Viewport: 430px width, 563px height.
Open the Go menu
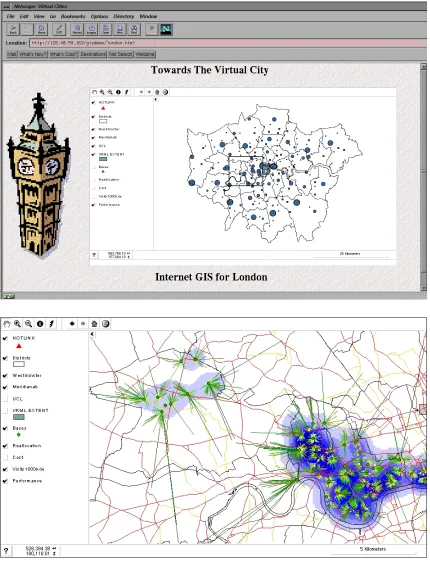click(53, 17)
